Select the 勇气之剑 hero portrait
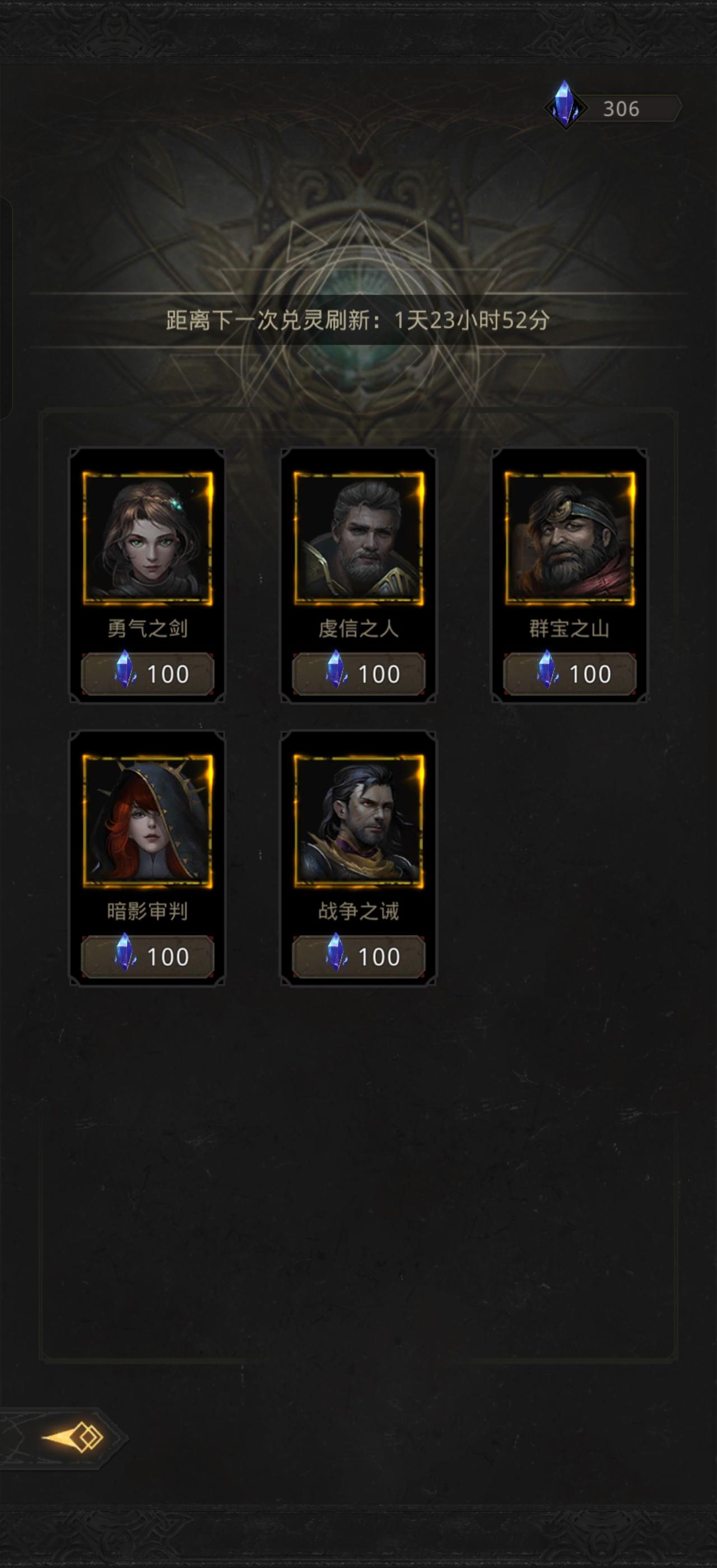Image resolution: width=717 pixels, height=1568 pixels. click(x=147, y=538)
